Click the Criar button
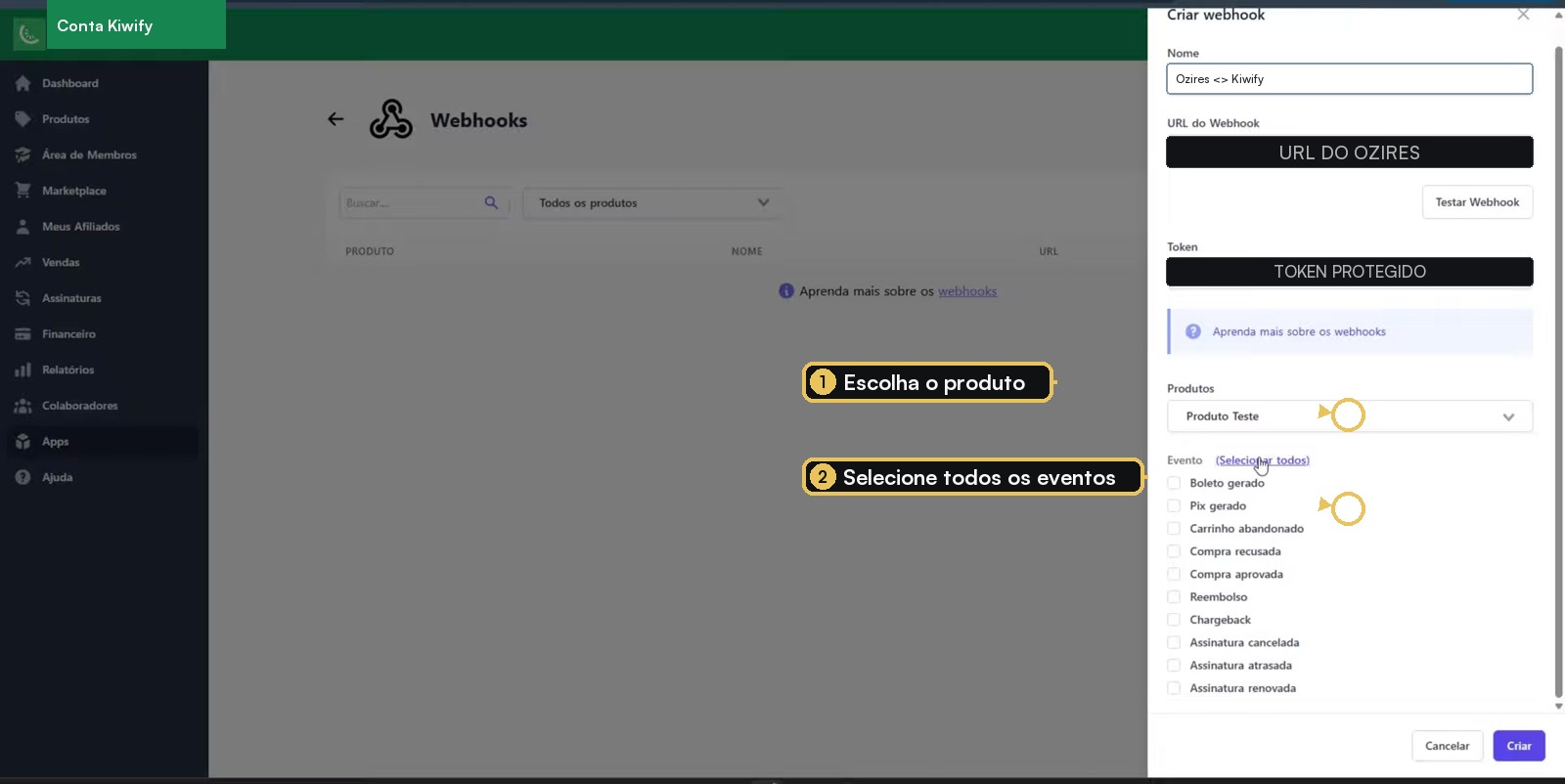The height and width of the screenshot is (784, 1565). coord(1519,746)
